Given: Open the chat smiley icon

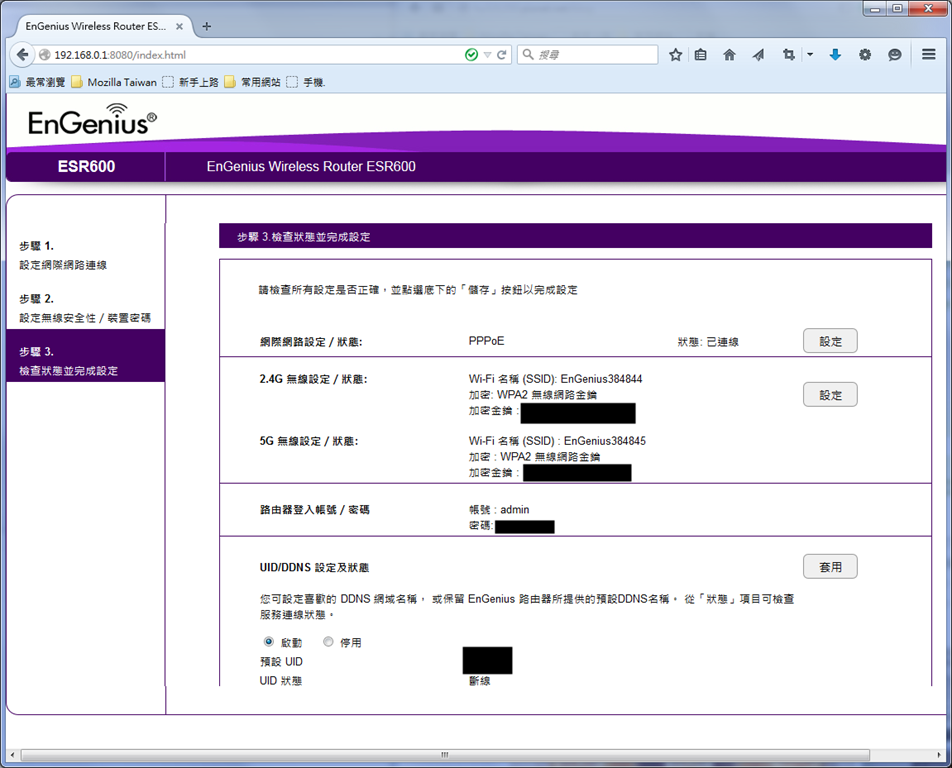Looking at the screenshot, I should pyautogui.click(x=894, y=55).
